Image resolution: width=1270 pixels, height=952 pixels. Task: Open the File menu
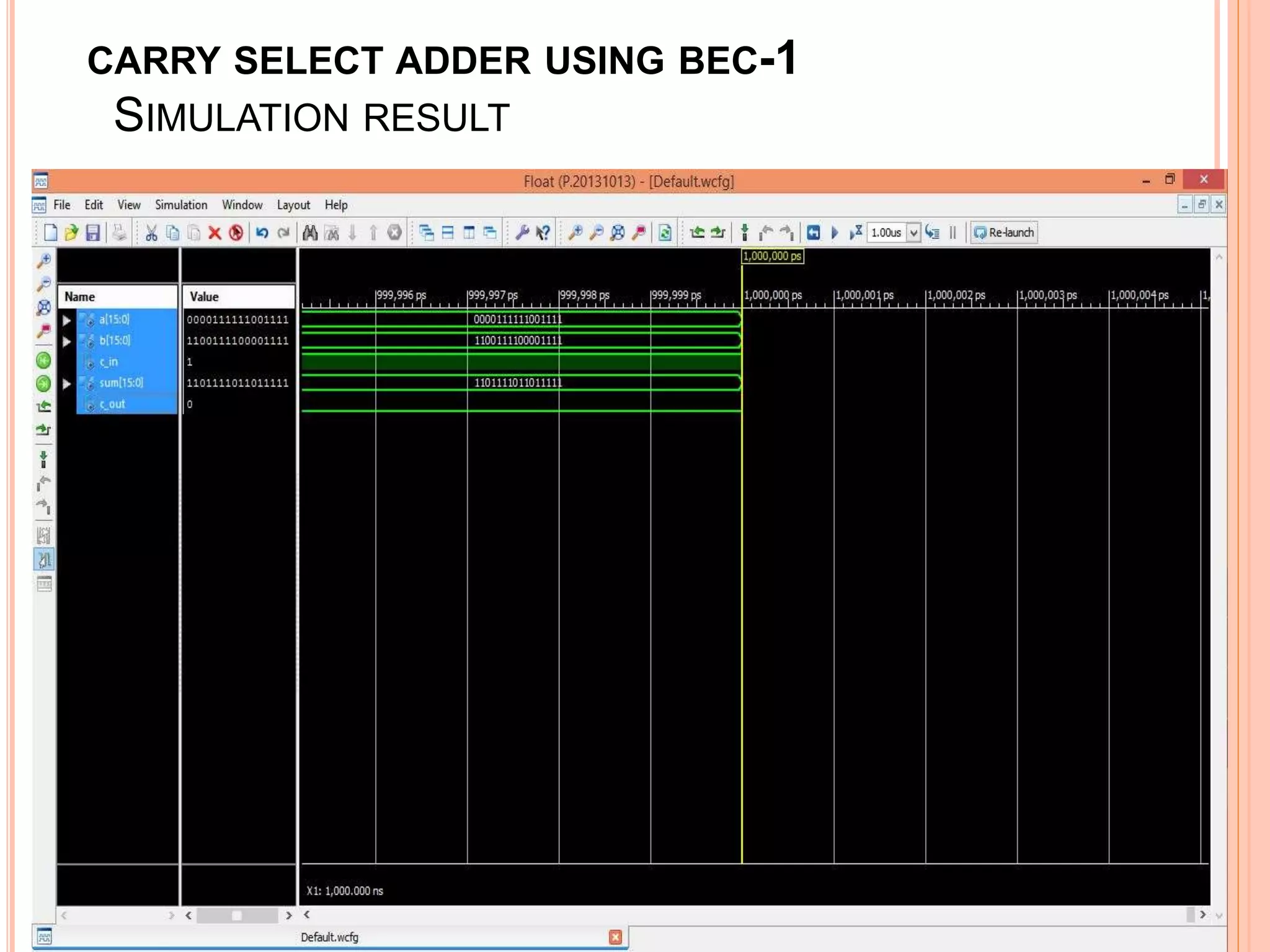tap(61, 205)
